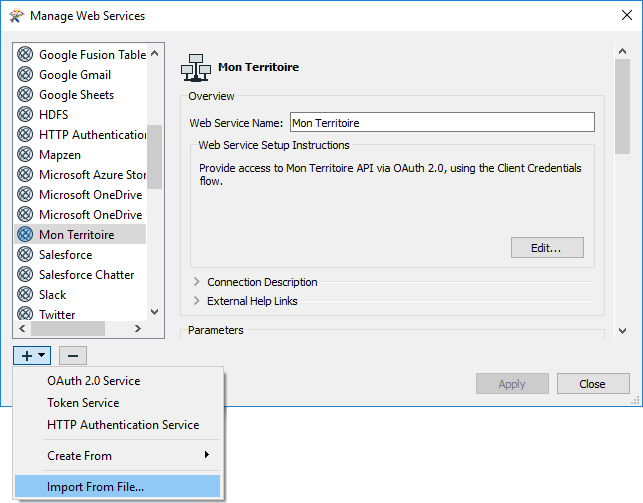The width and height of the screenshot is (643, 503).
Task: Click the Close button
Action: pyautogui.click(x=592, y=384)
